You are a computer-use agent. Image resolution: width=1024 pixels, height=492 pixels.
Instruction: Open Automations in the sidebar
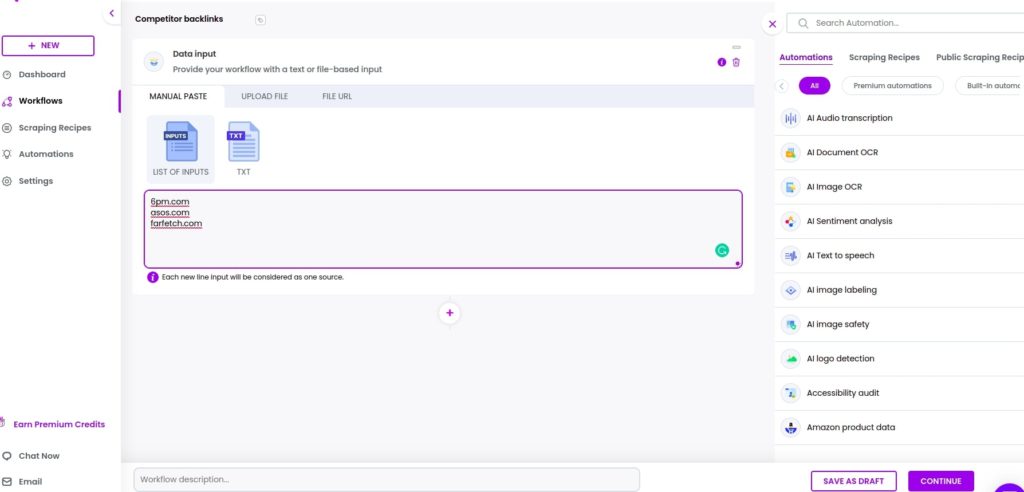click(46, 154)
